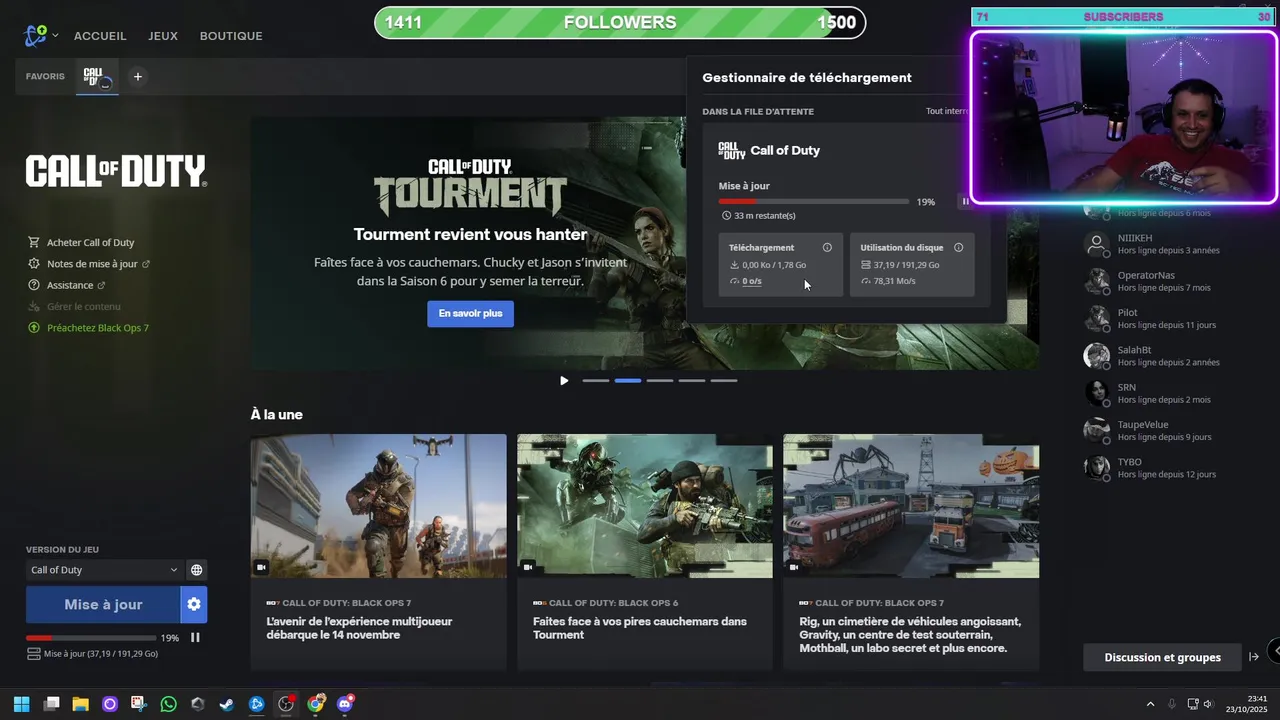
Task: Click the En savoir plus button
Action: [470, 314]
